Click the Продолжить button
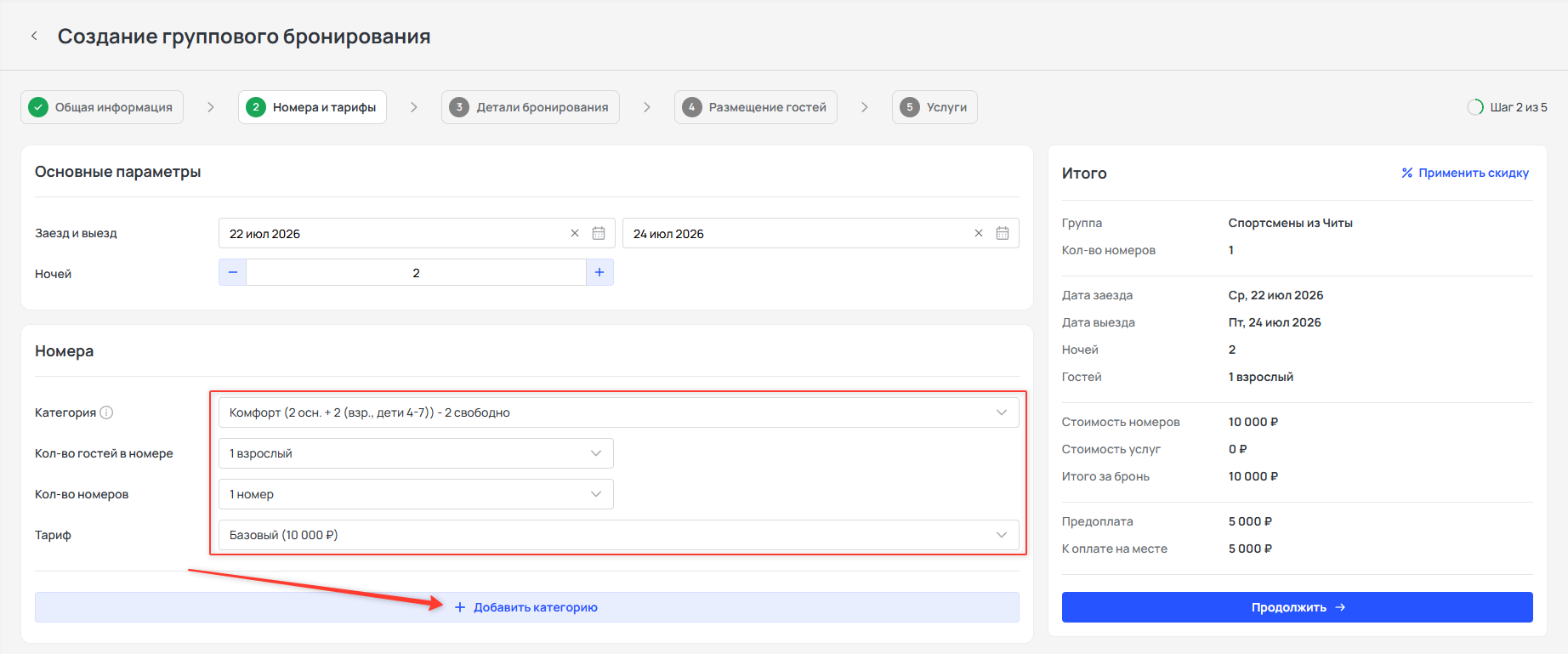Viewport: 1568px width, 654px height. 1298,607
